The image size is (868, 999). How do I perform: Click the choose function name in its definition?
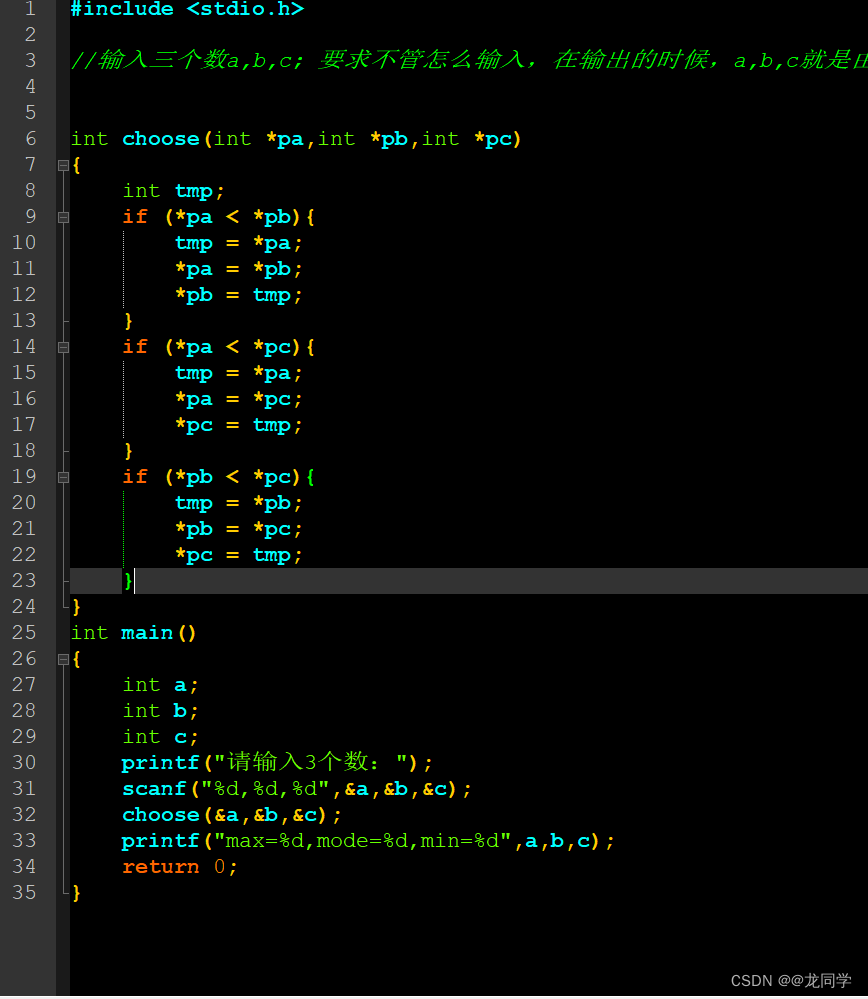(x=161, y=139)
